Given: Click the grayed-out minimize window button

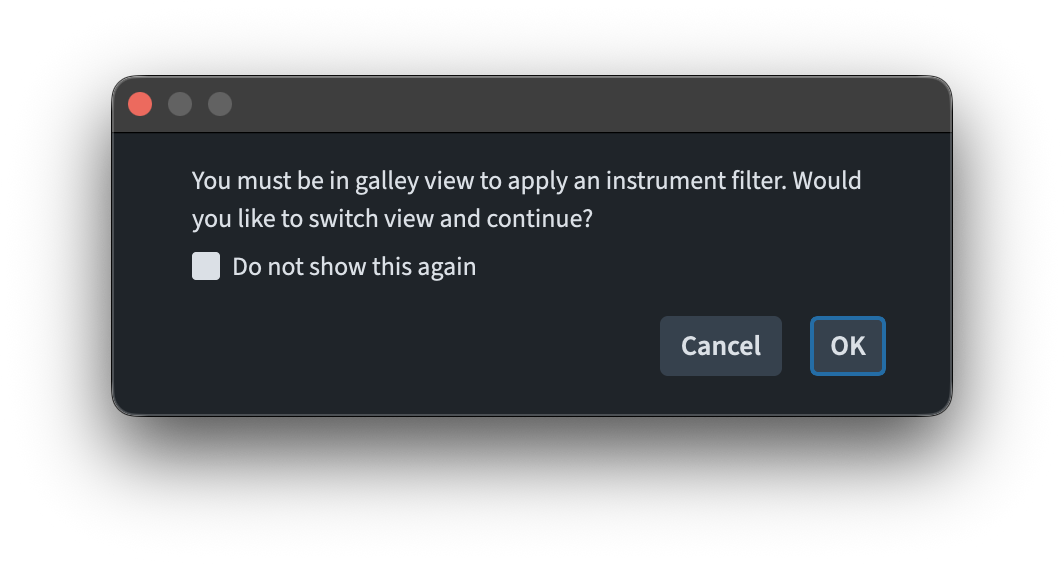Looking at the screenshot, I should tap(180, 104).
